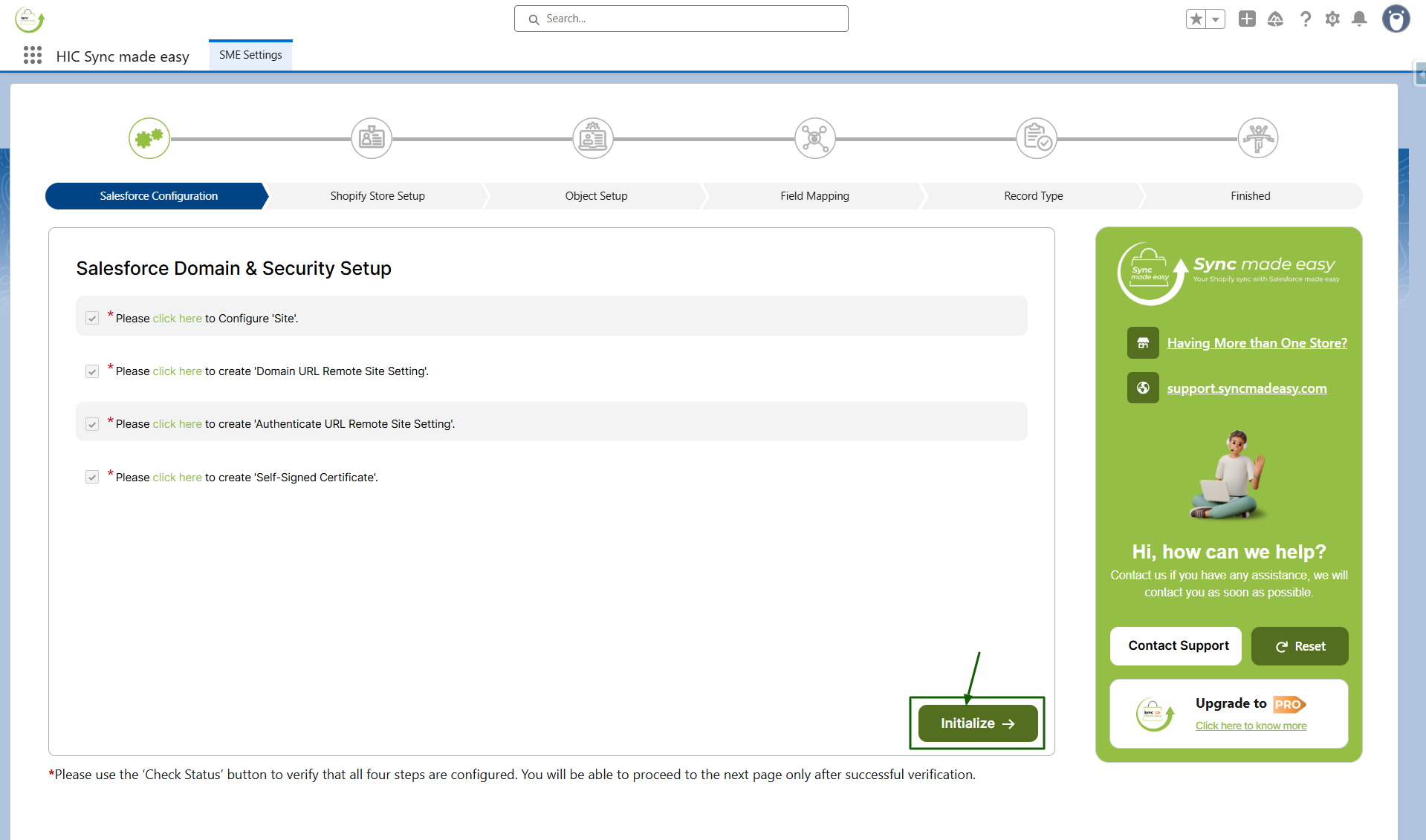Select the SME Settings tab
Image resolution: width=1426 pixels, height=840 pixels.
point(250,55)
